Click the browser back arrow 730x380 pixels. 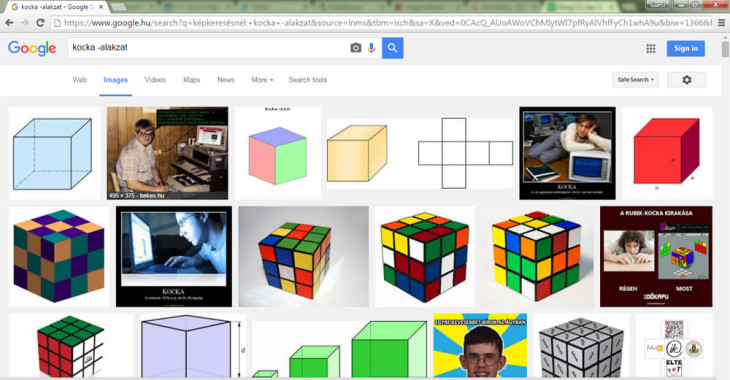coord(9,23)
